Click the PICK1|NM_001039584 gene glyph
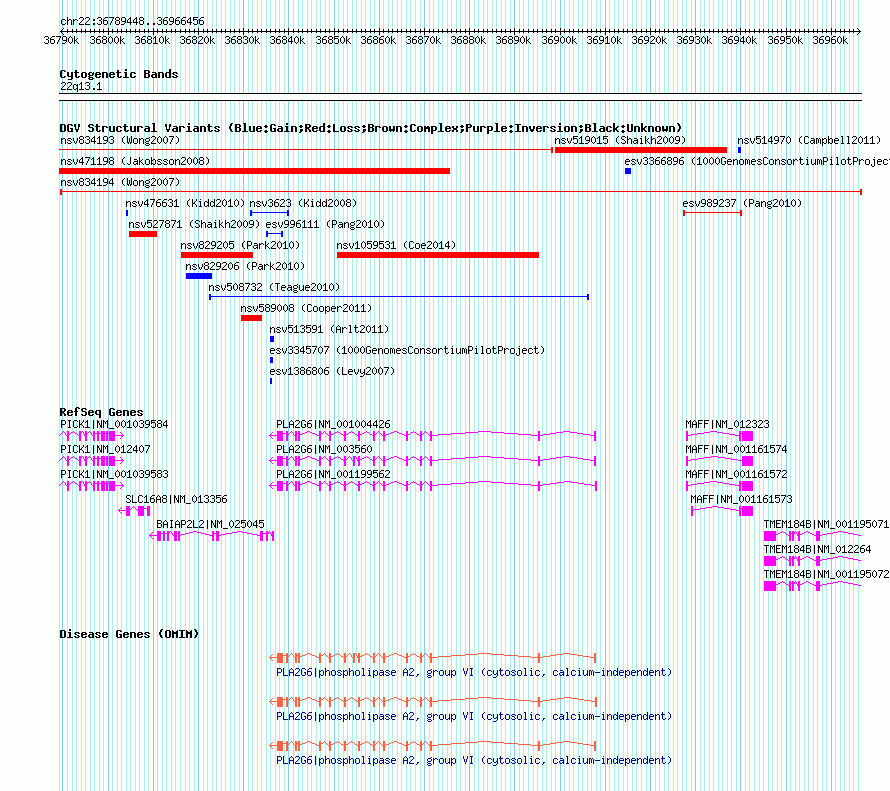 tap(91, 436)
